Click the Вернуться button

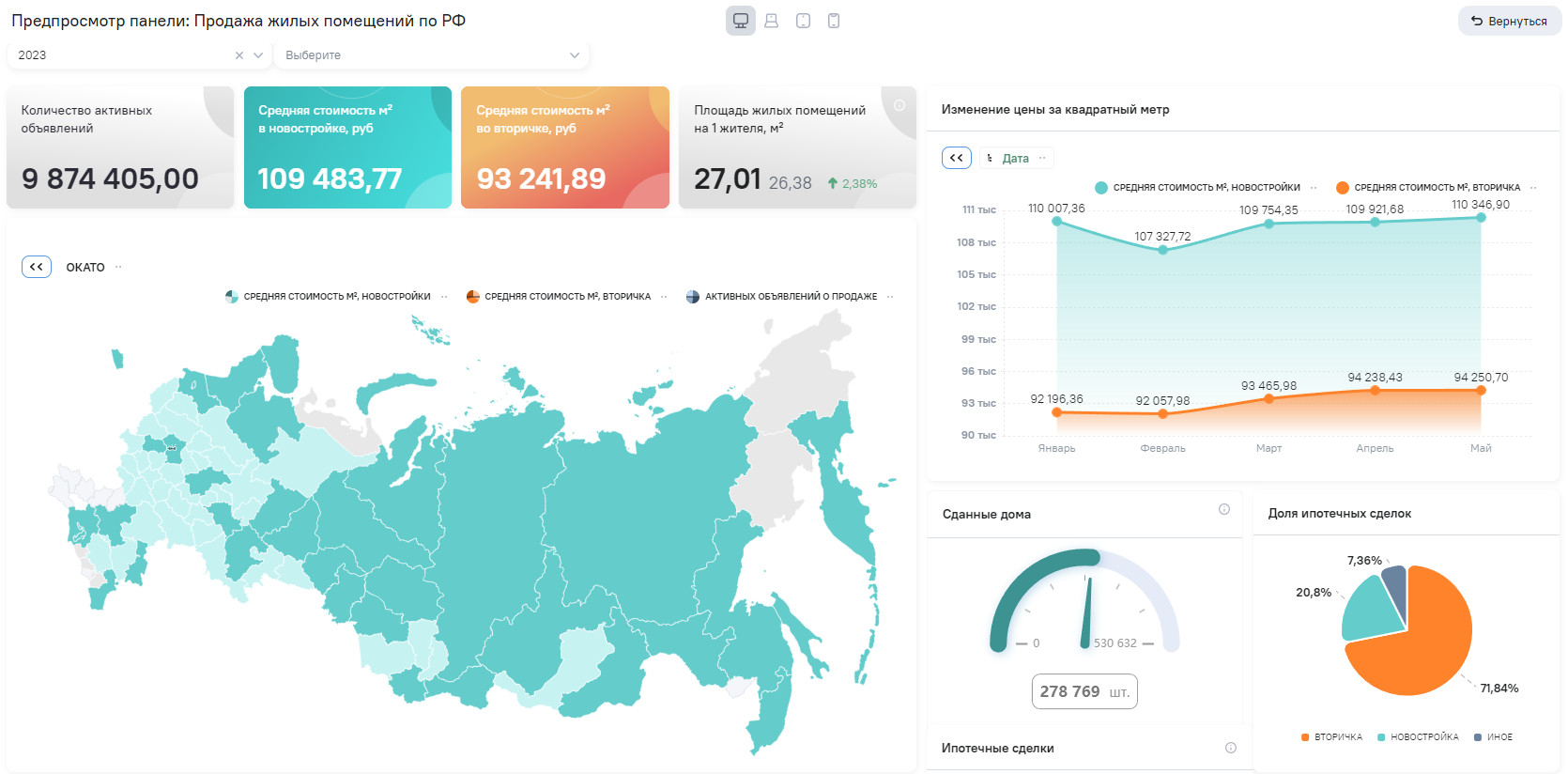(x=1509, y=21)
